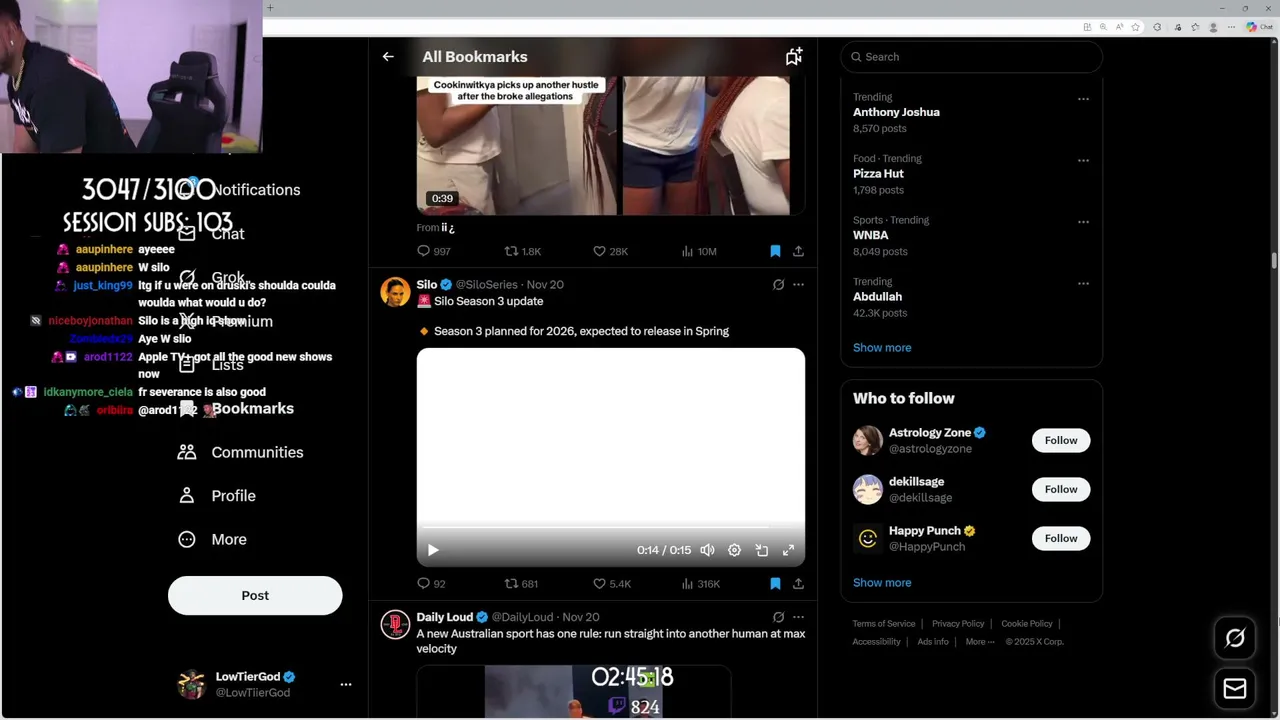Enter fullscreen on the Silo video
Screen dimensions: 1280x720
click(x=788, y=550)
